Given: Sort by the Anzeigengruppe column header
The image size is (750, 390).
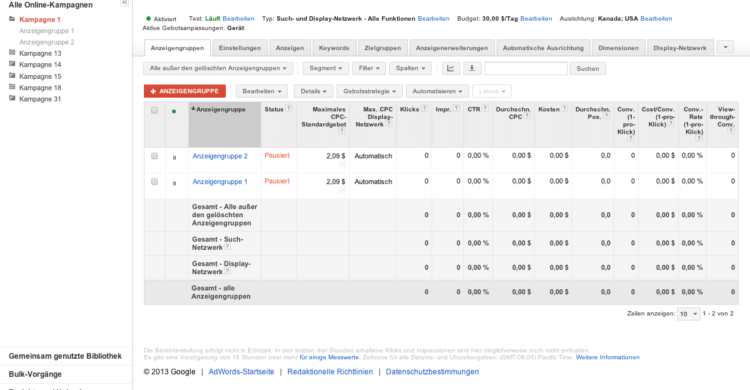Looking at the screenshot, I should pos(221,110).
